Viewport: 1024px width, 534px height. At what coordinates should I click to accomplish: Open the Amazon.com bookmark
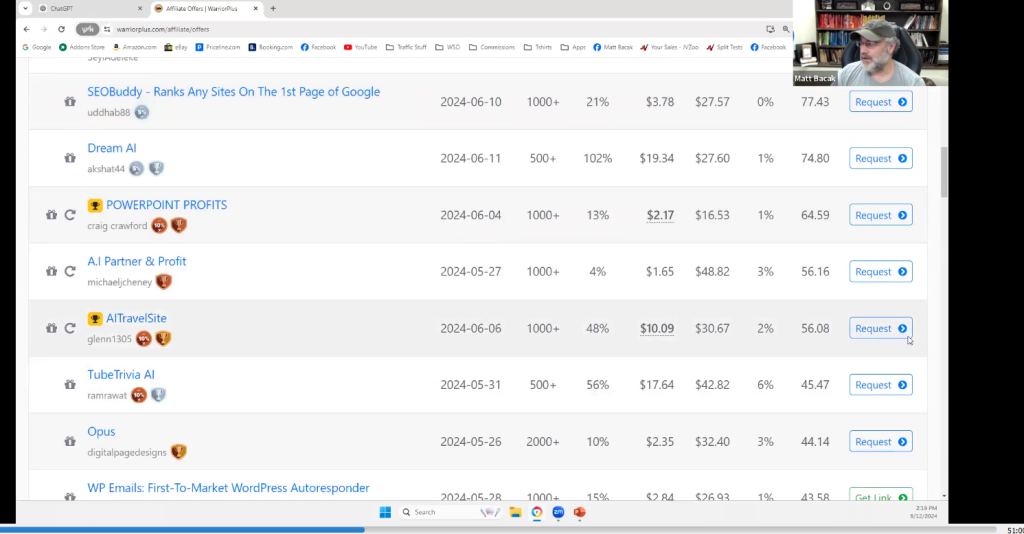[135, 47]
